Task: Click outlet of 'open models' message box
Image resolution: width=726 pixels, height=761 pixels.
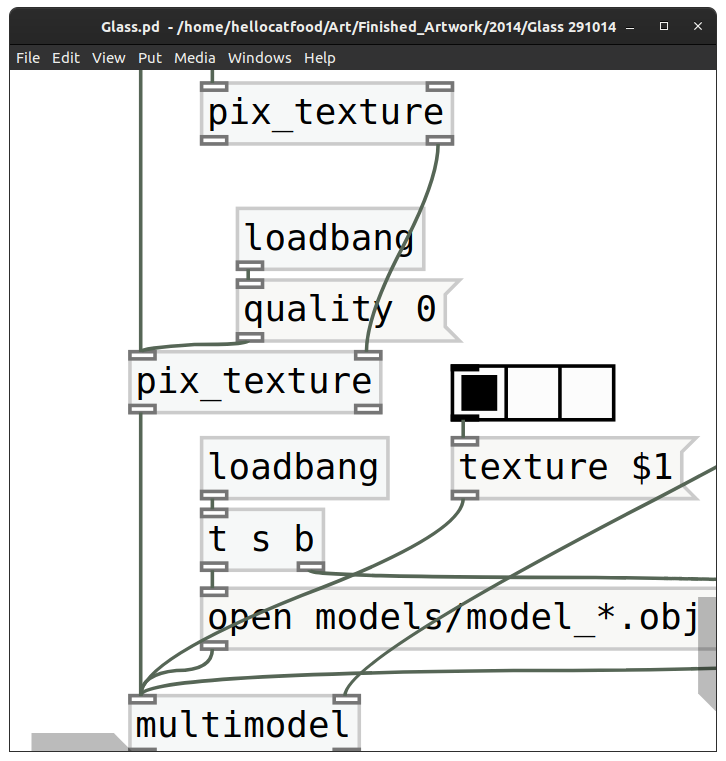Action: (214, 645)
